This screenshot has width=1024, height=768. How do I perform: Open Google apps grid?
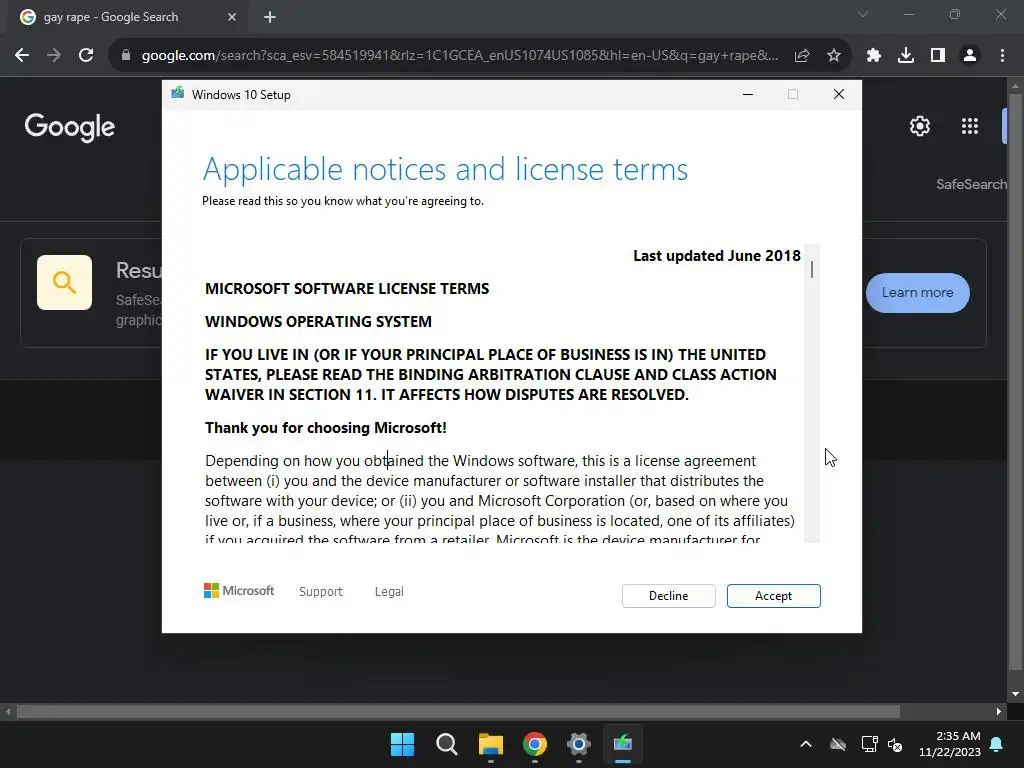click(x=970, y=126)
